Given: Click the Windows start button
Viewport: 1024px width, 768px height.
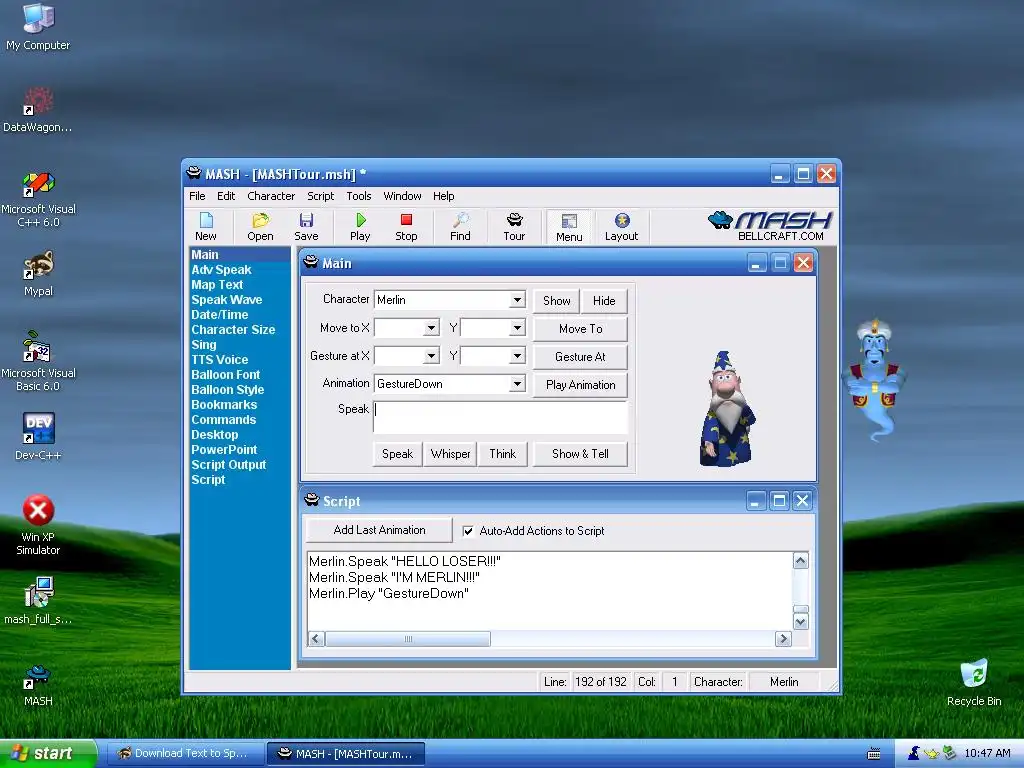Looking at the screenshot, I should [x=47, y=754].
